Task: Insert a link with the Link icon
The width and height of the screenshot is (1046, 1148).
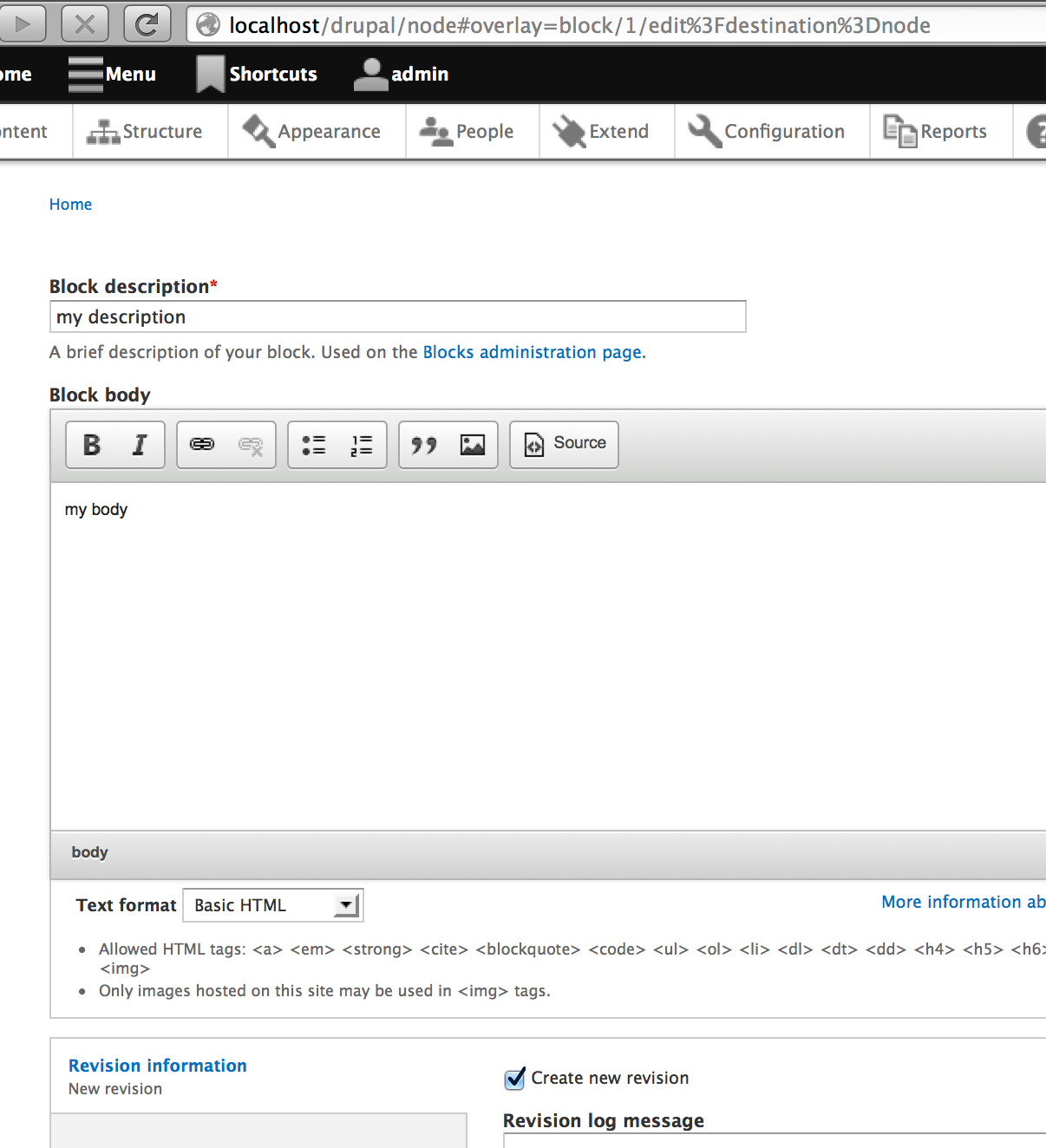Action: click(x=202, y=445)
